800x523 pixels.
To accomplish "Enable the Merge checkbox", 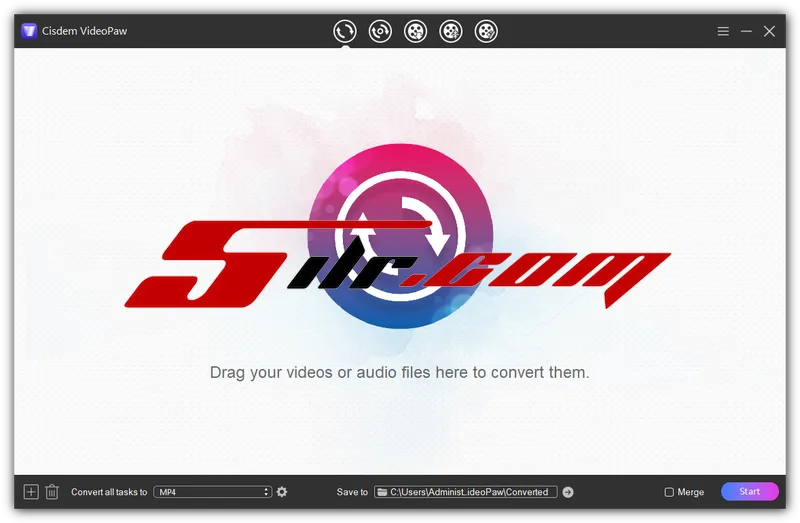I will [669, 492].
